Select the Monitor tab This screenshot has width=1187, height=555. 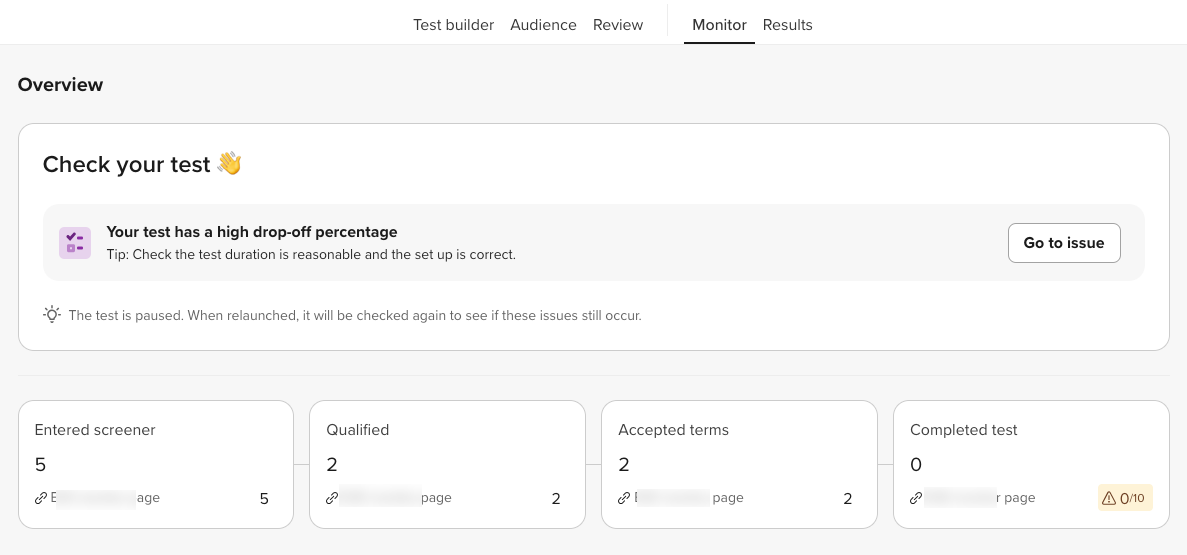click(719, 25)
